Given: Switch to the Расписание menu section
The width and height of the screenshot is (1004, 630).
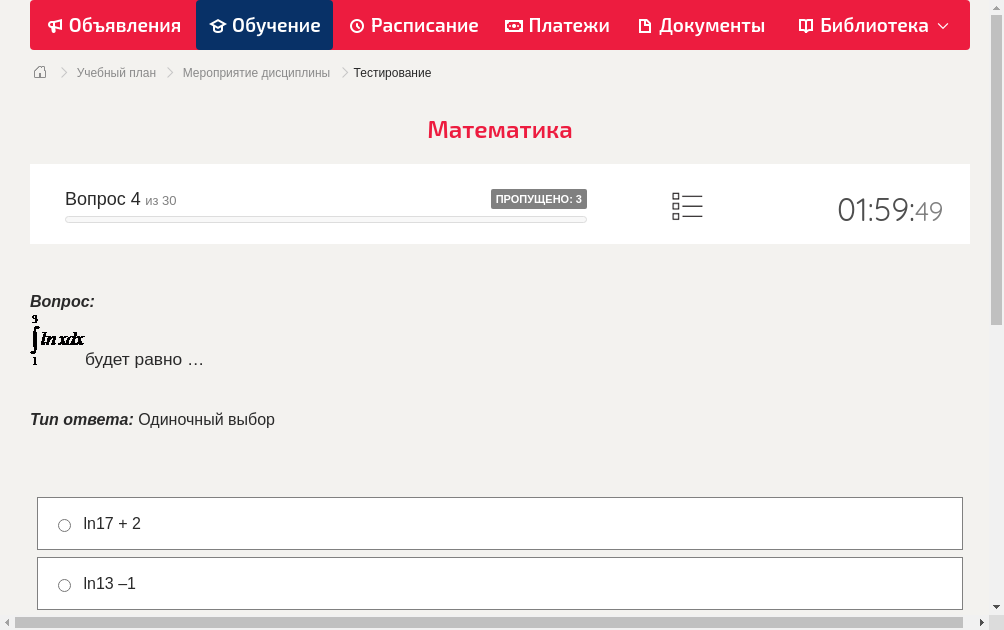Looking at the screenshot, I should (x=413, y=25).
